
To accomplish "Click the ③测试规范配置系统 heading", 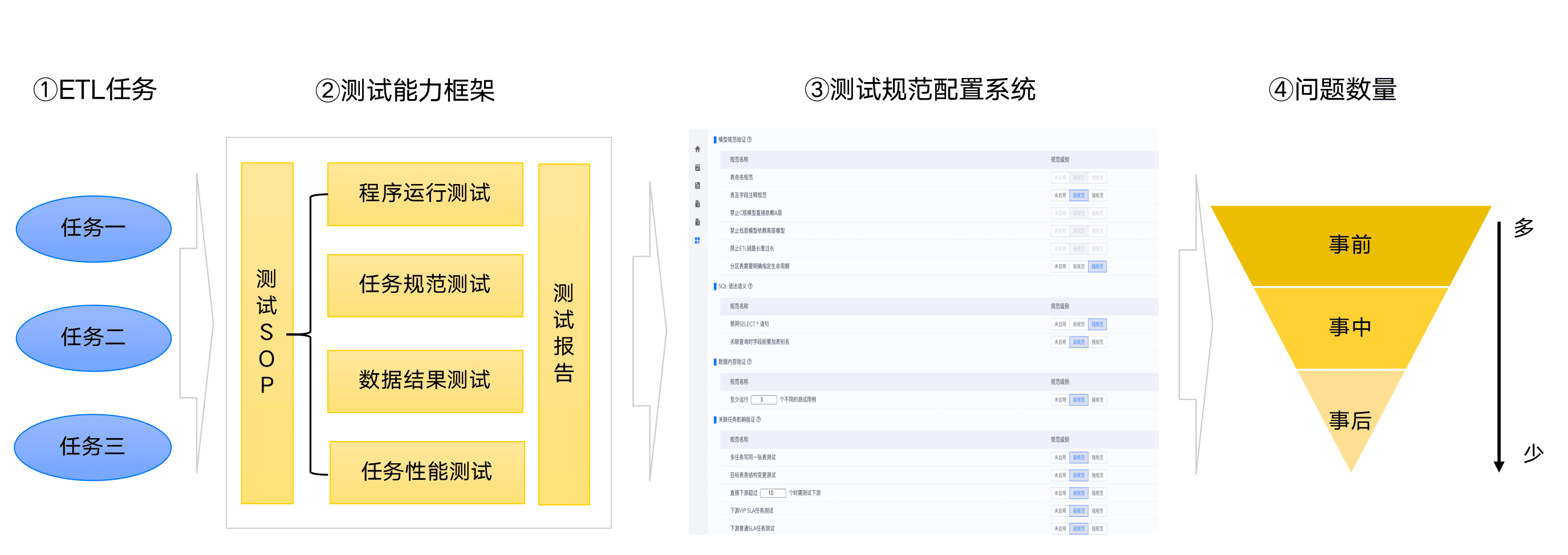I will pos(920,89).
